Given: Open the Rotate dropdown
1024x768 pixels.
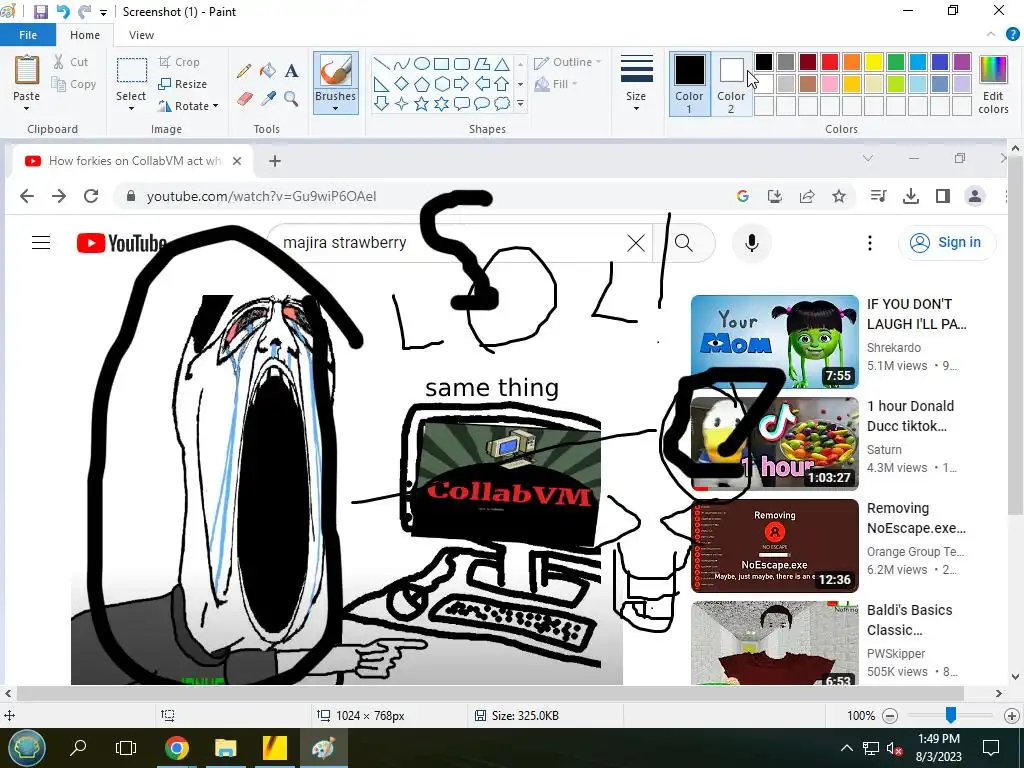Looking at the screenshot, I should pos(188,106).
